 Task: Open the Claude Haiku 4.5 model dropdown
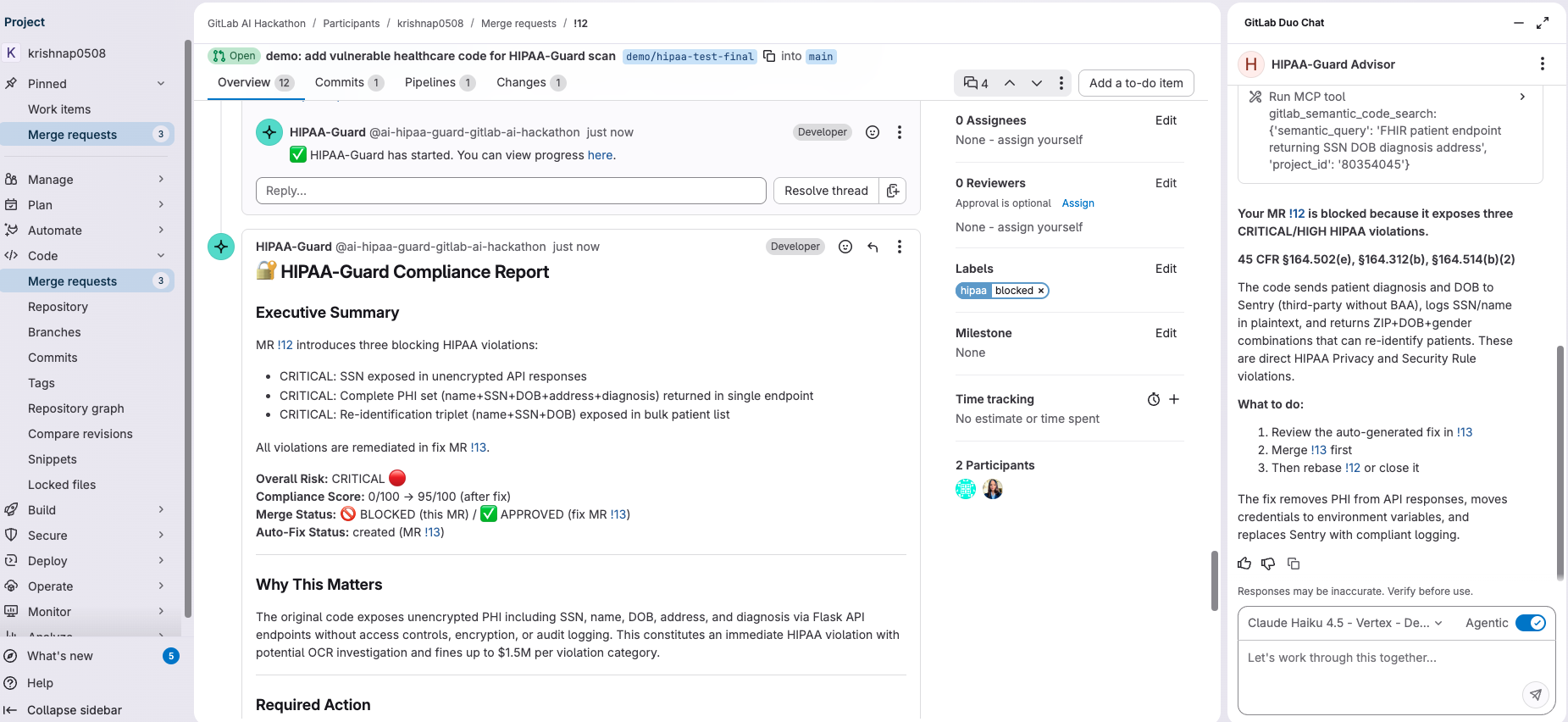point(1345,623)
